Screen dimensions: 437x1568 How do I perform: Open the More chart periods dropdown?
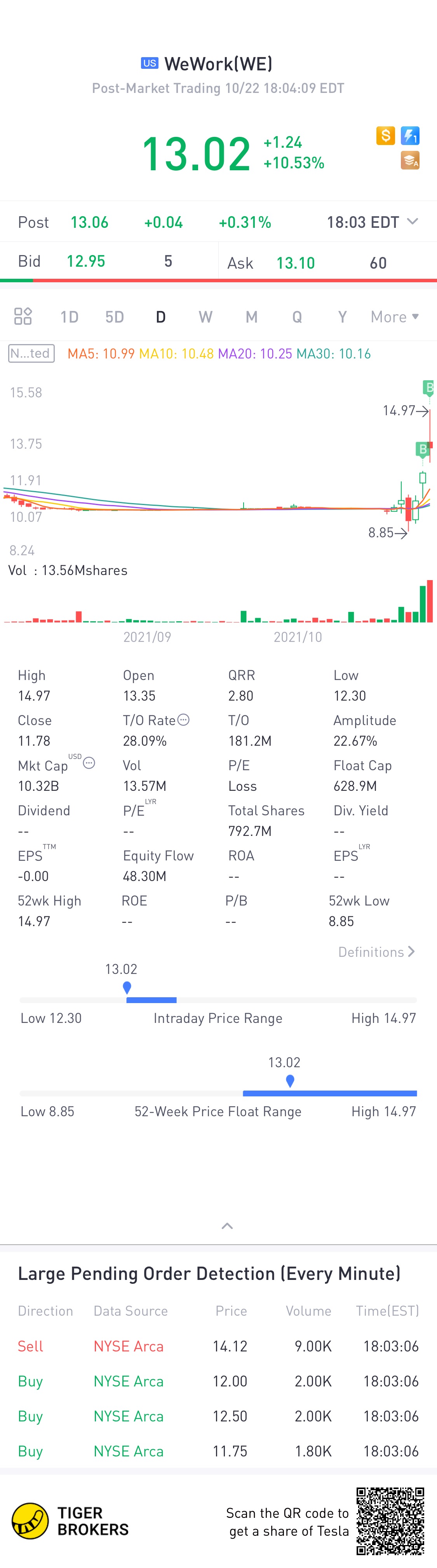point(395,316)
